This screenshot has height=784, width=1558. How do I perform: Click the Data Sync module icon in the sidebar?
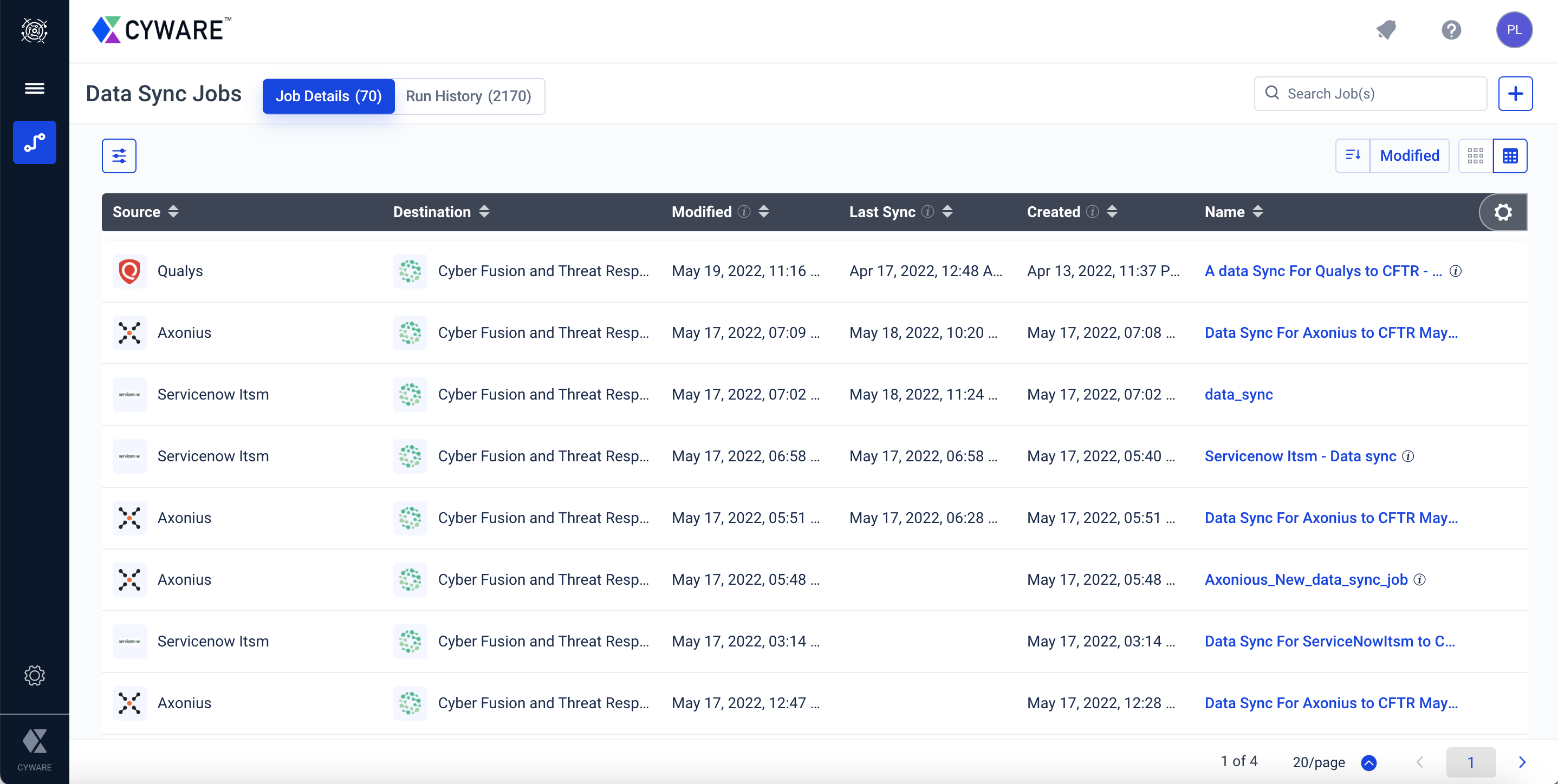coord(35,142)
